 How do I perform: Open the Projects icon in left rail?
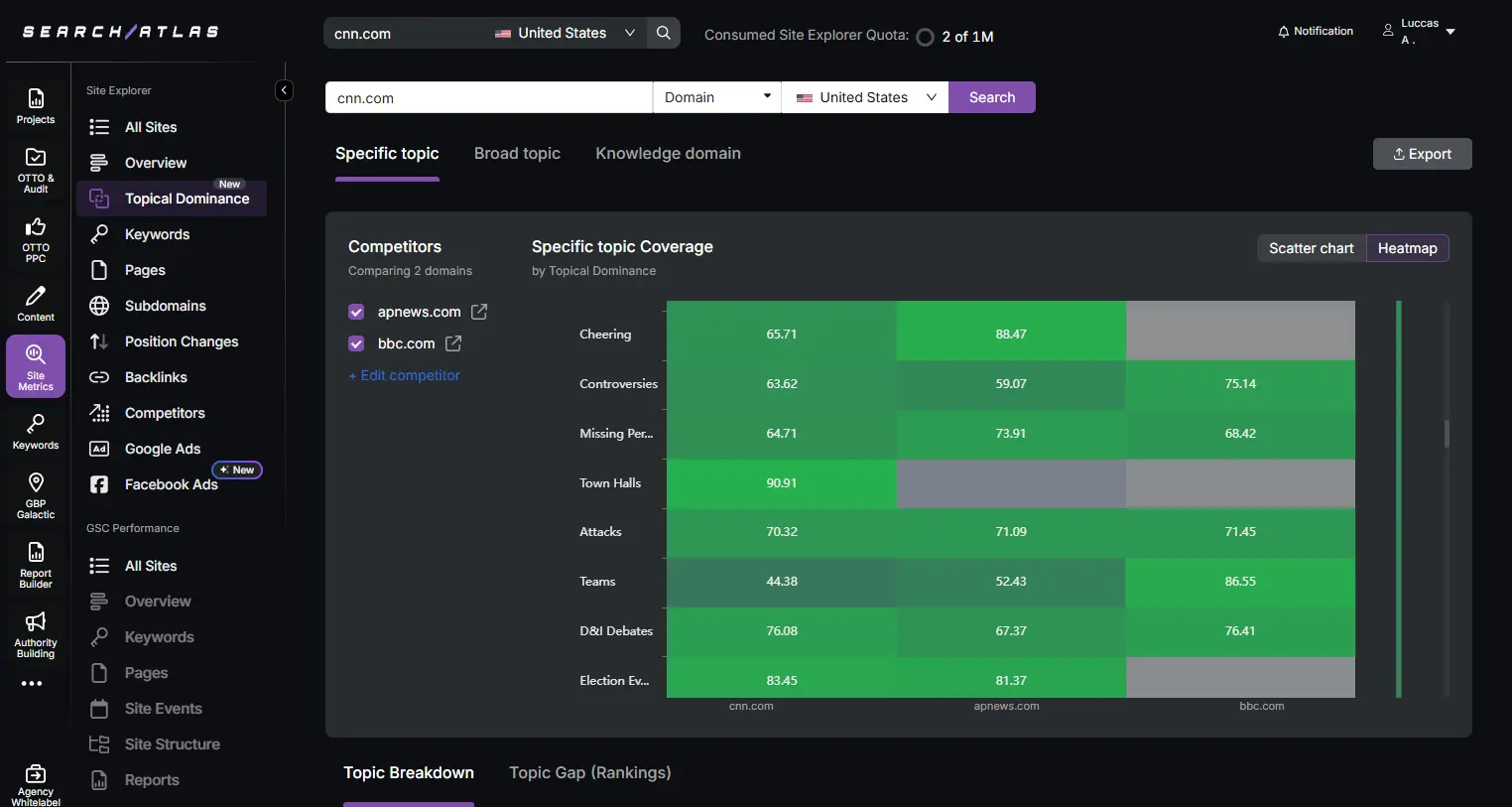[x=36, y=106]
